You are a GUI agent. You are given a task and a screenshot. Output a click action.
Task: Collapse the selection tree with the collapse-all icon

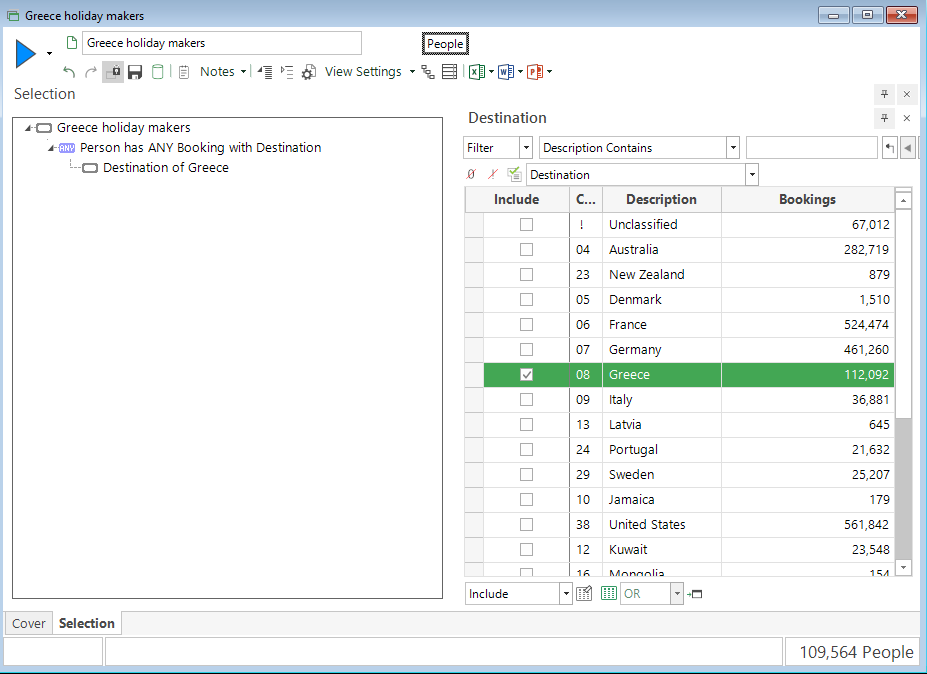(x=265, y=72)
